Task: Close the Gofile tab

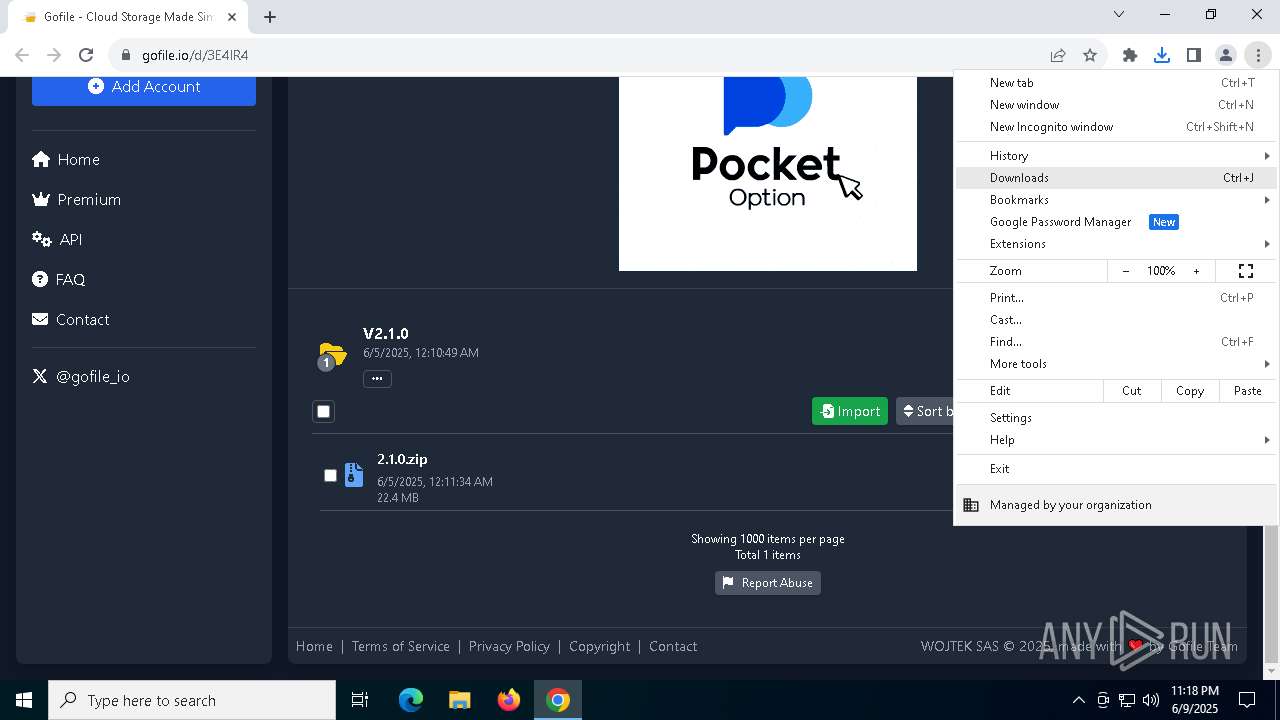Action: point(232,17)
